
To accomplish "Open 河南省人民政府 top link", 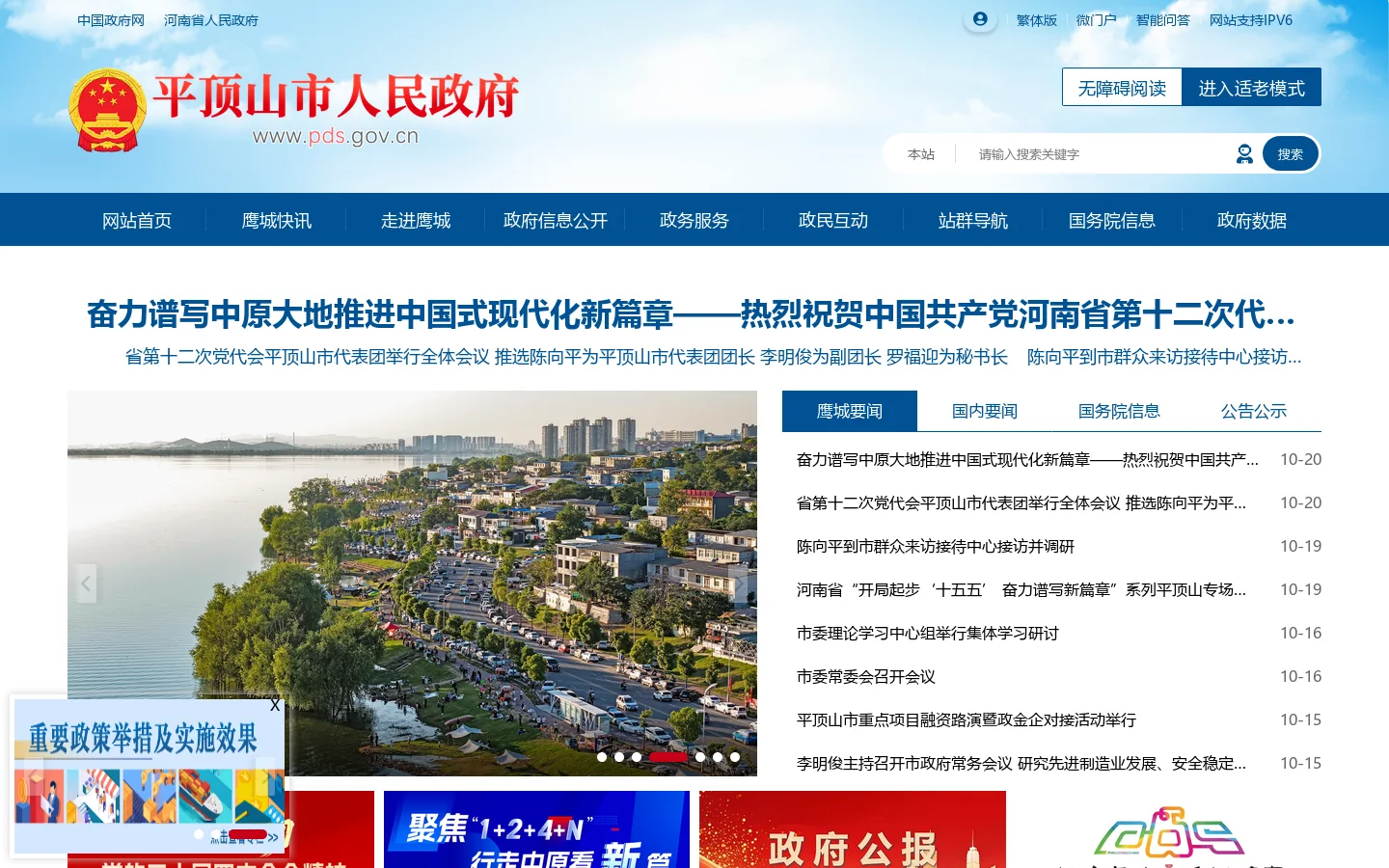I will pyautogui.click(x=211, y=20).
